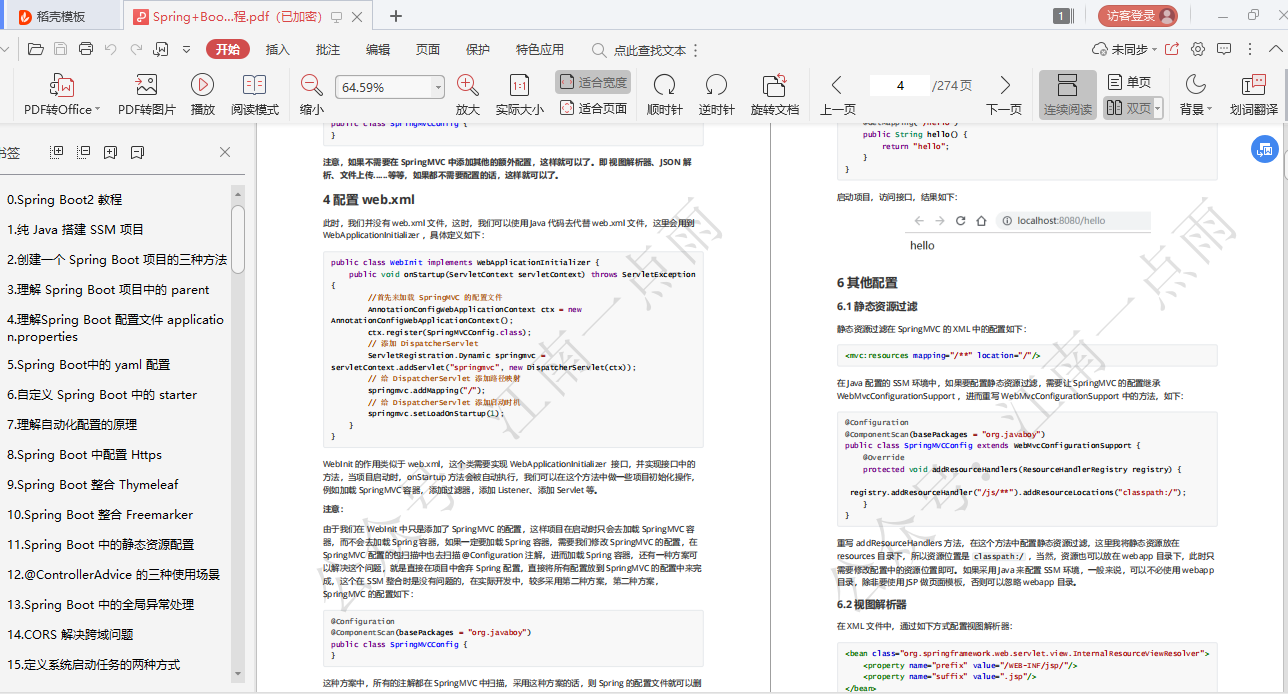Open the feedback speech bubble icon
Viewport: 1288px width, 694px height.
point(1226,50)
